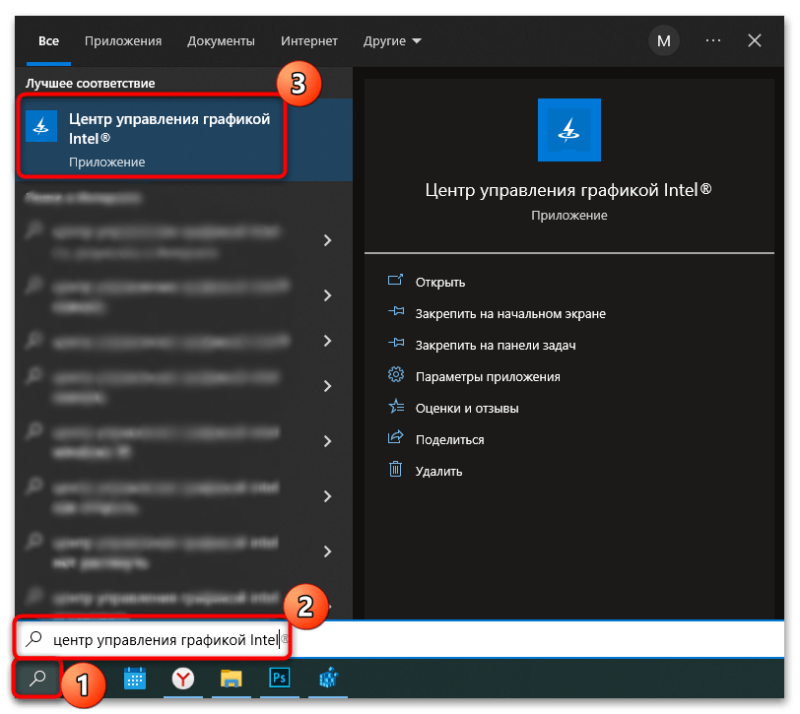Switch to the "Интернет" tab
The image size is (800, 714).
coord(309,41)
